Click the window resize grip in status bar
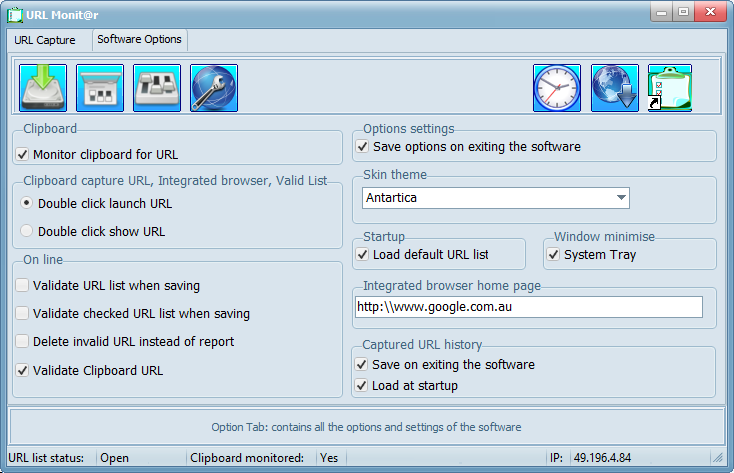The image size is (734, 473). tap(718, 458)
